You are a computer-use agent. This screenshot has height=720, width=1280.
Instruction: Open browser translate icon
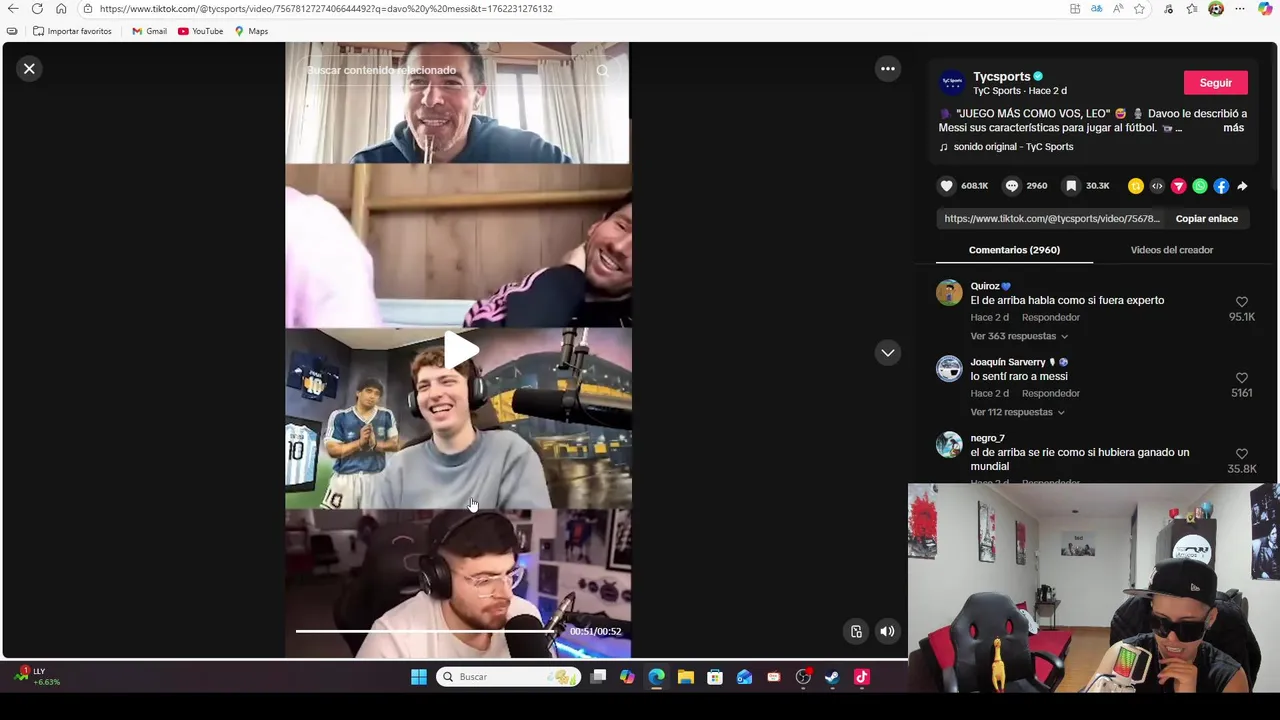[1096, 9]
